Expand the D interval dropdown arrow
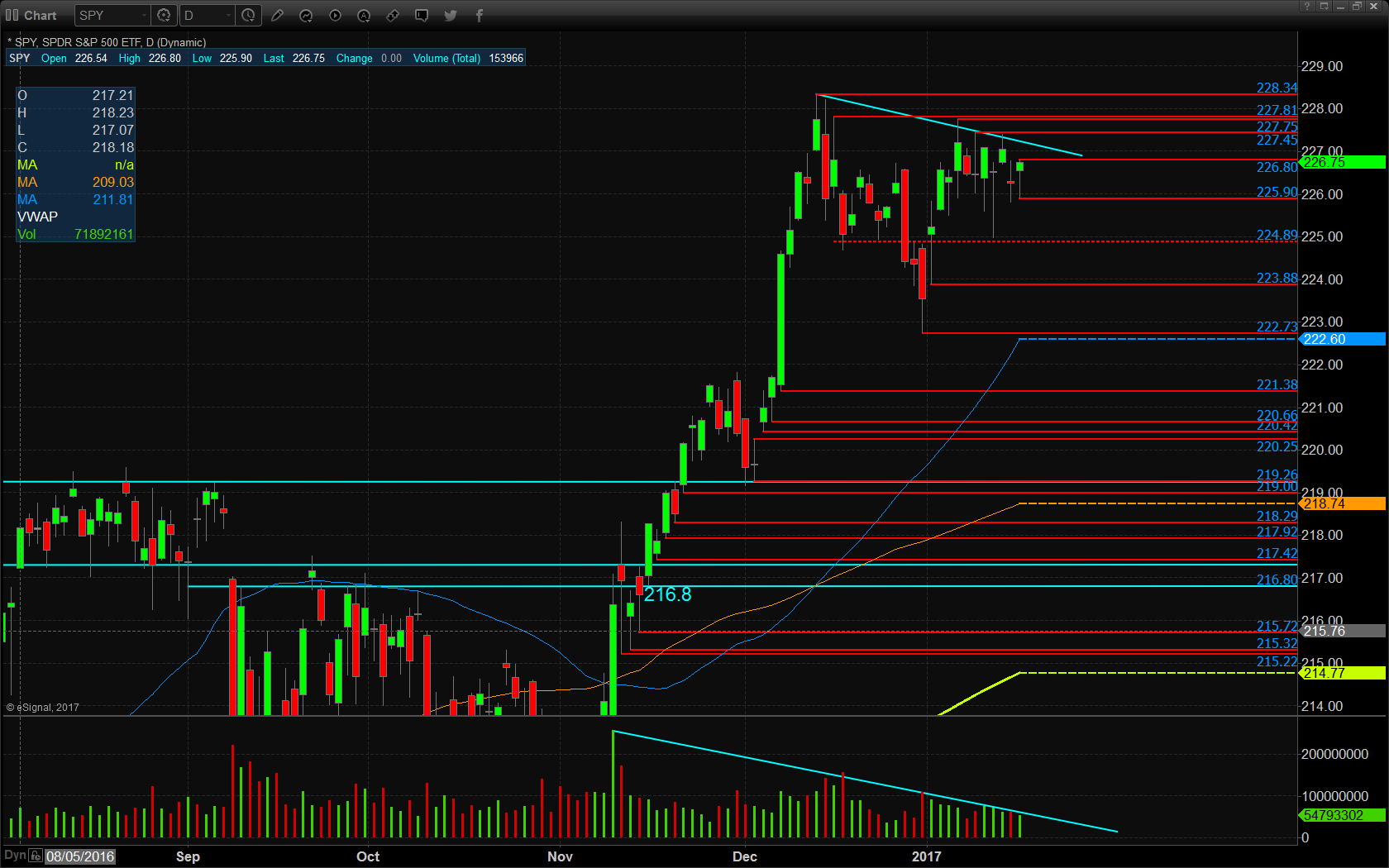The image size is (1389, 868). point(229,15)
